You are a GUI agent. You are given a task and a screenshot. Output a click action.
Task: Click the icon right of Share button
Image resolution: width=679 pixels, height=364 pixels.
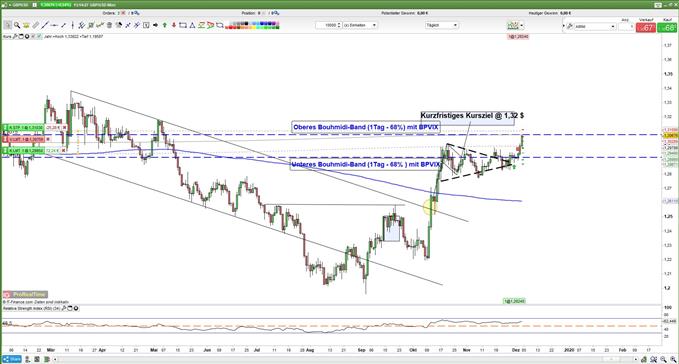[x=27, y=359]
